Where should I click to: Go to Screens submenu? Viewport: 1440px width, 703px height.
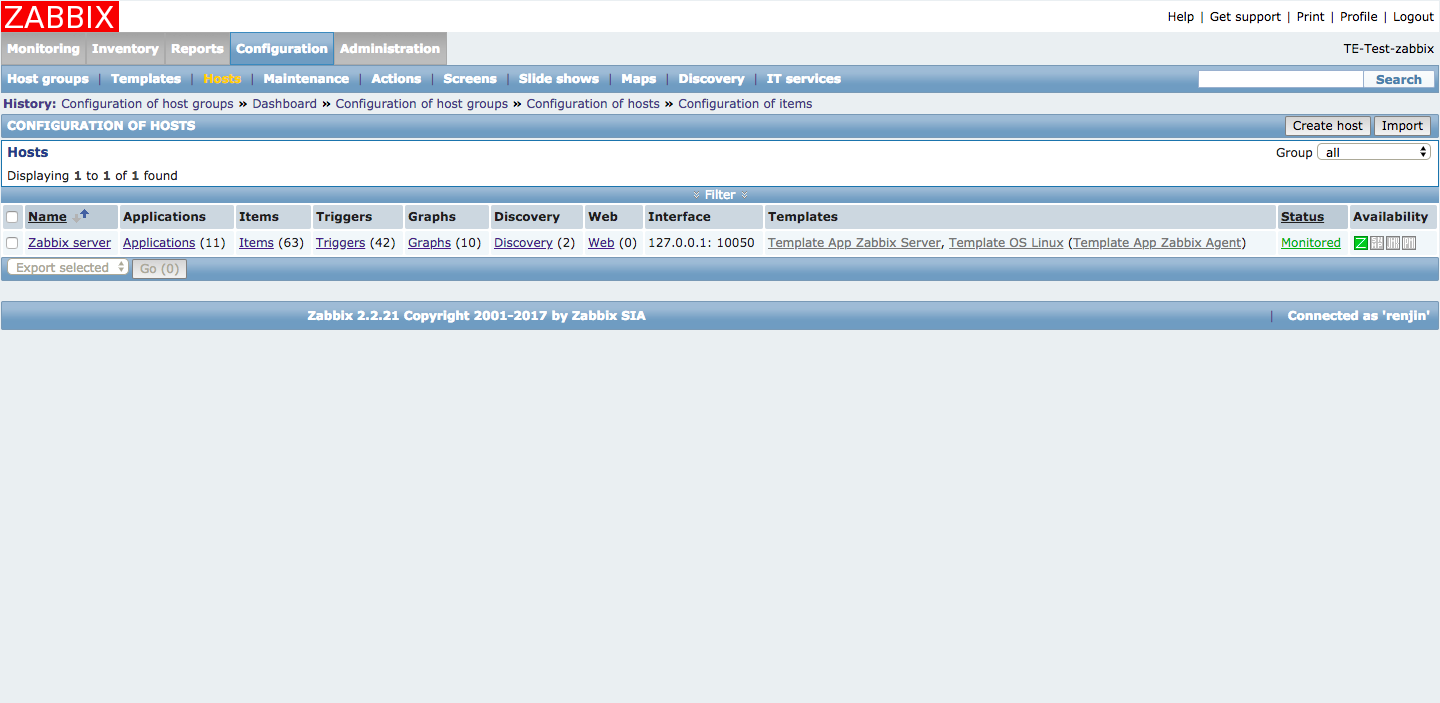point(470,79)
